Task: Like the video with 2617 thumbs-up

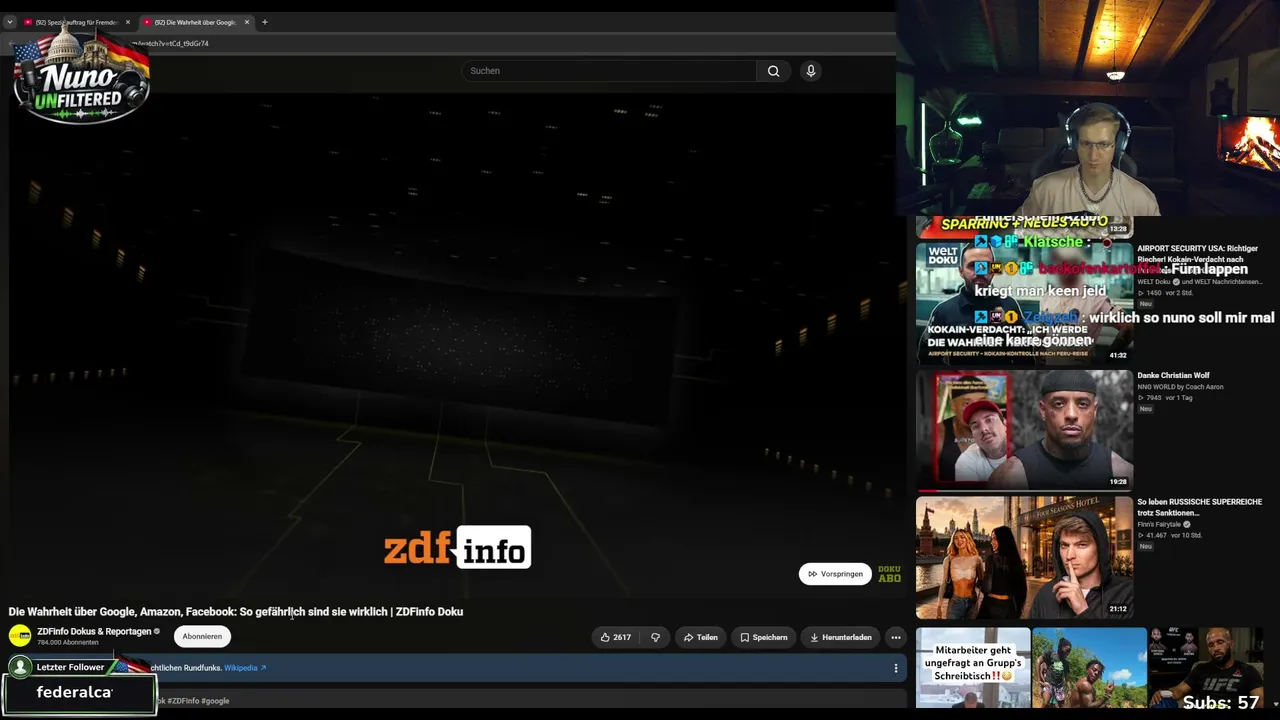Action: [616, 637]
